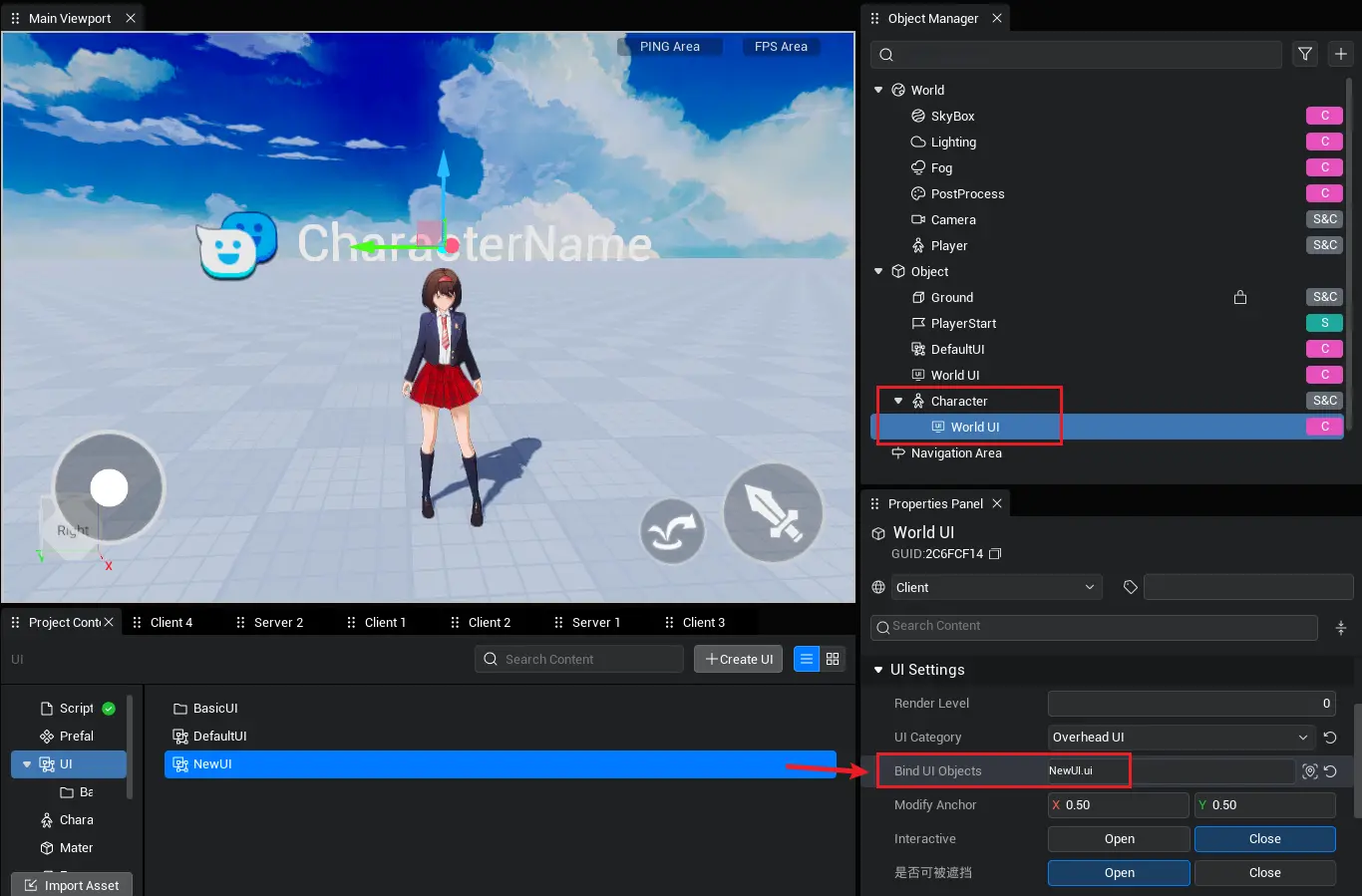Select Navigation Area object
Viewport: 1362px width, 896px height.
956,452
